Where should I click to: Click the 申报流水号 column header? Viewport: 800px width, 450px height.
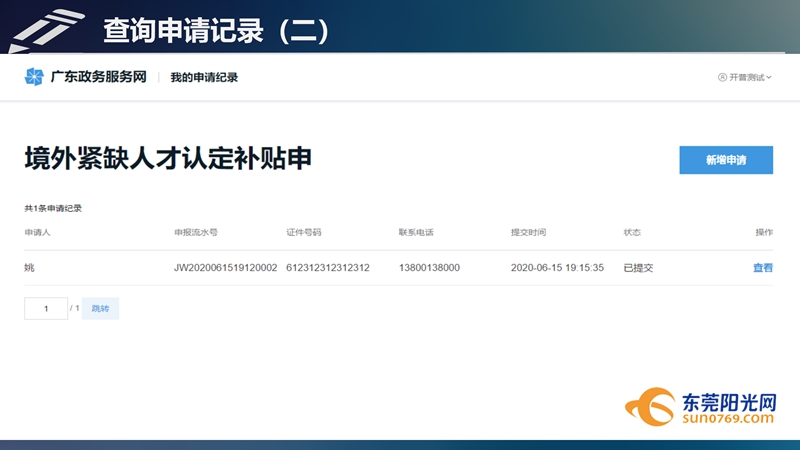tap(196, 232)
